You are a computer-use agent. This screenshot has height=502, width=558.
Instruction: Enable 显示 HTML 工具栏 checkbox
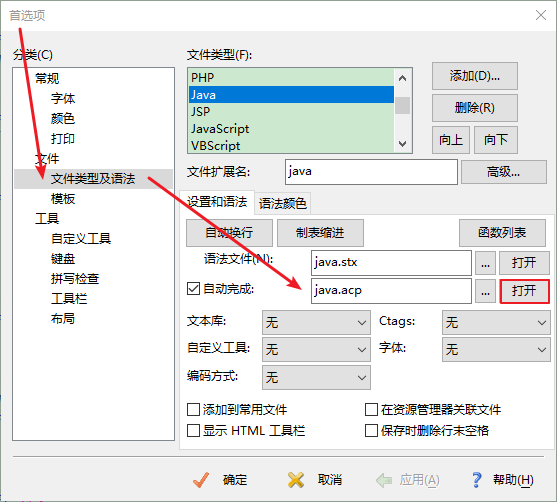pos(193,430)
